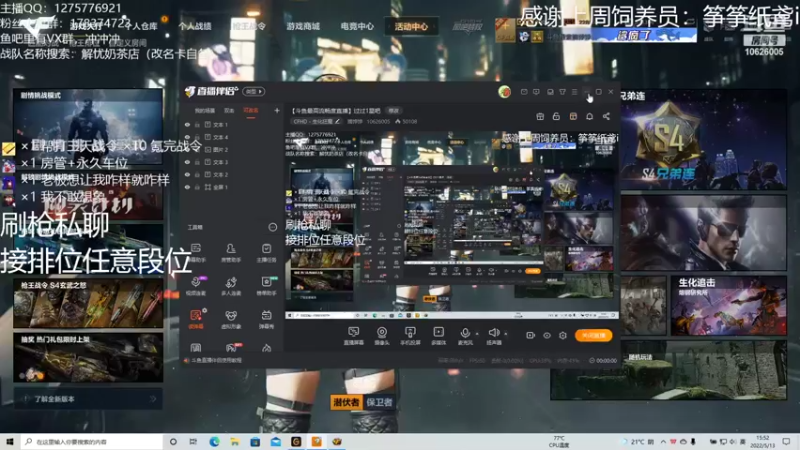Launch Microsoft Edge from the taskbar
This screenshot has width=800, height=450.
(x=214, y=442)
